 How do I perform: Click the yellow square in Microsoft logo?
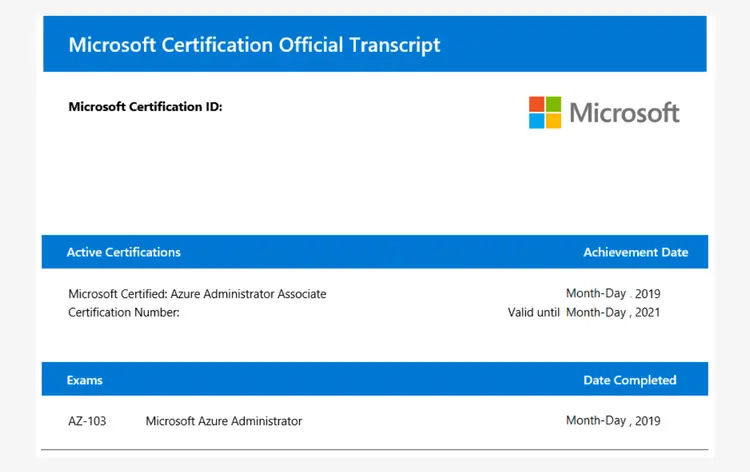(553, 120)
